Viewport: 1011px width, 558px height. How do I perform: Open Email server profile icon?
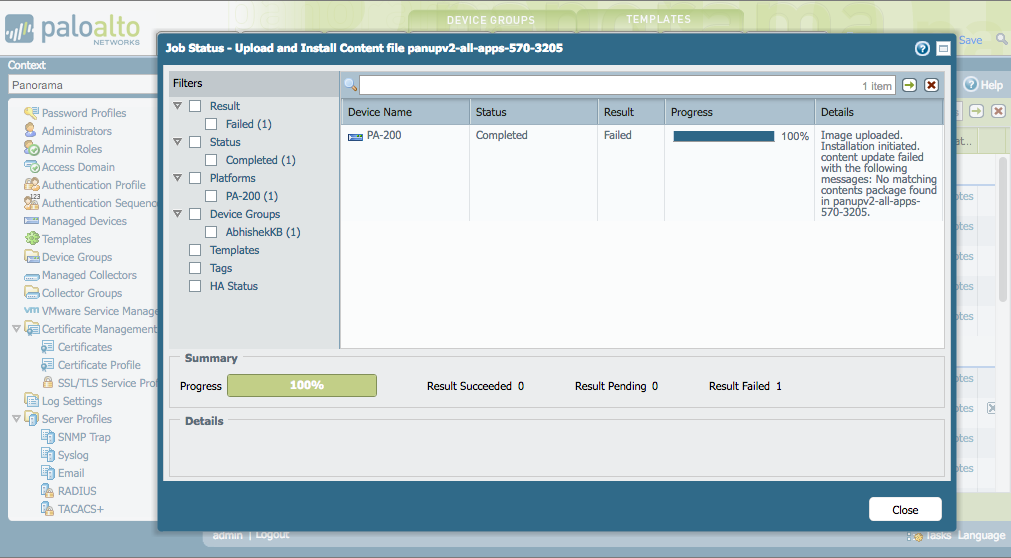click(47, 473)
